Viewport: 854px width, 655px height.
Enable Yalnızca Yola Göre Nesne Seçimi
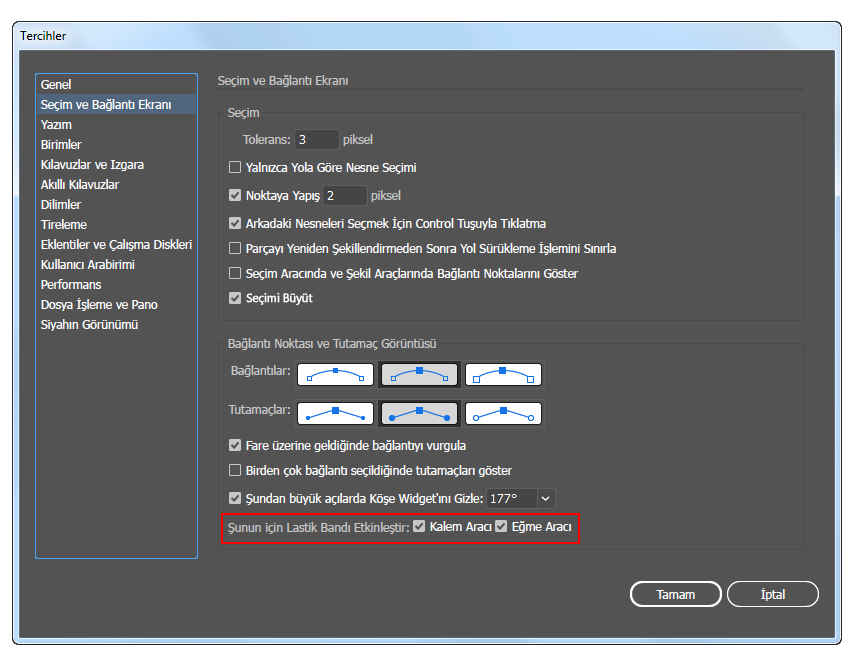click(x=235, y=167)
